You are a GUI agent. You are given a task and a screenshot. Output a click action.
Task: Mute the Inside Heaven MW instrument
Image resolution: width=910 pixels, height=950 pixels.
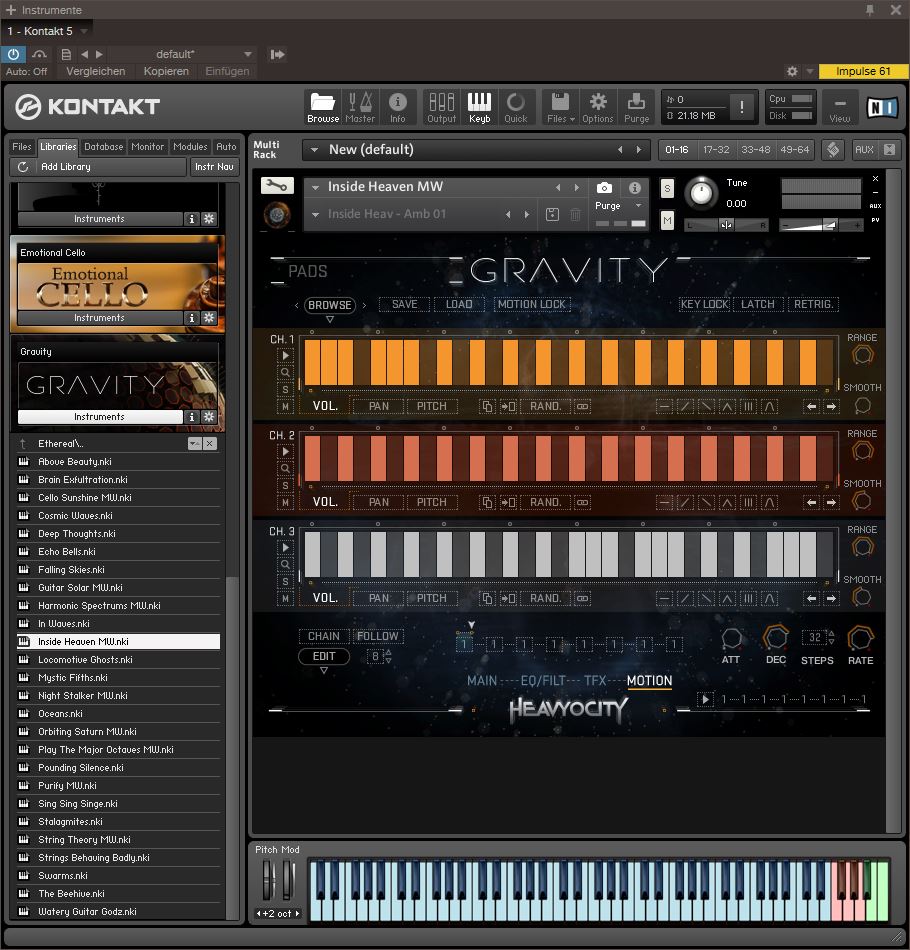667,221
